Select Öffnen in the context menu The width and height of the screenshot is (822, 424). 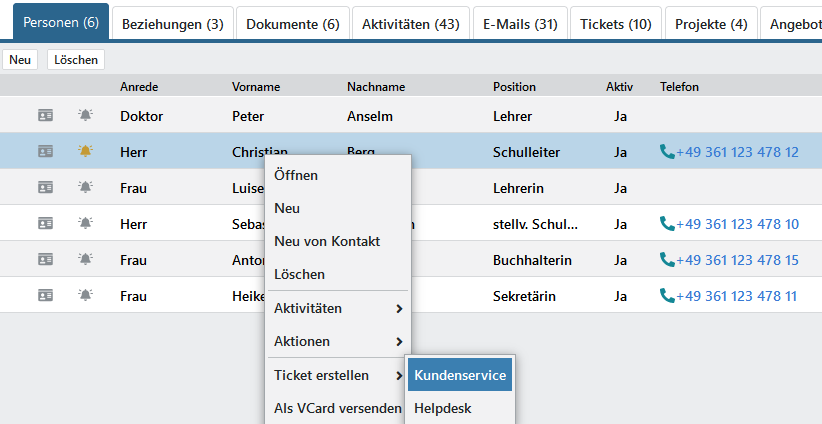pos(296,175)
